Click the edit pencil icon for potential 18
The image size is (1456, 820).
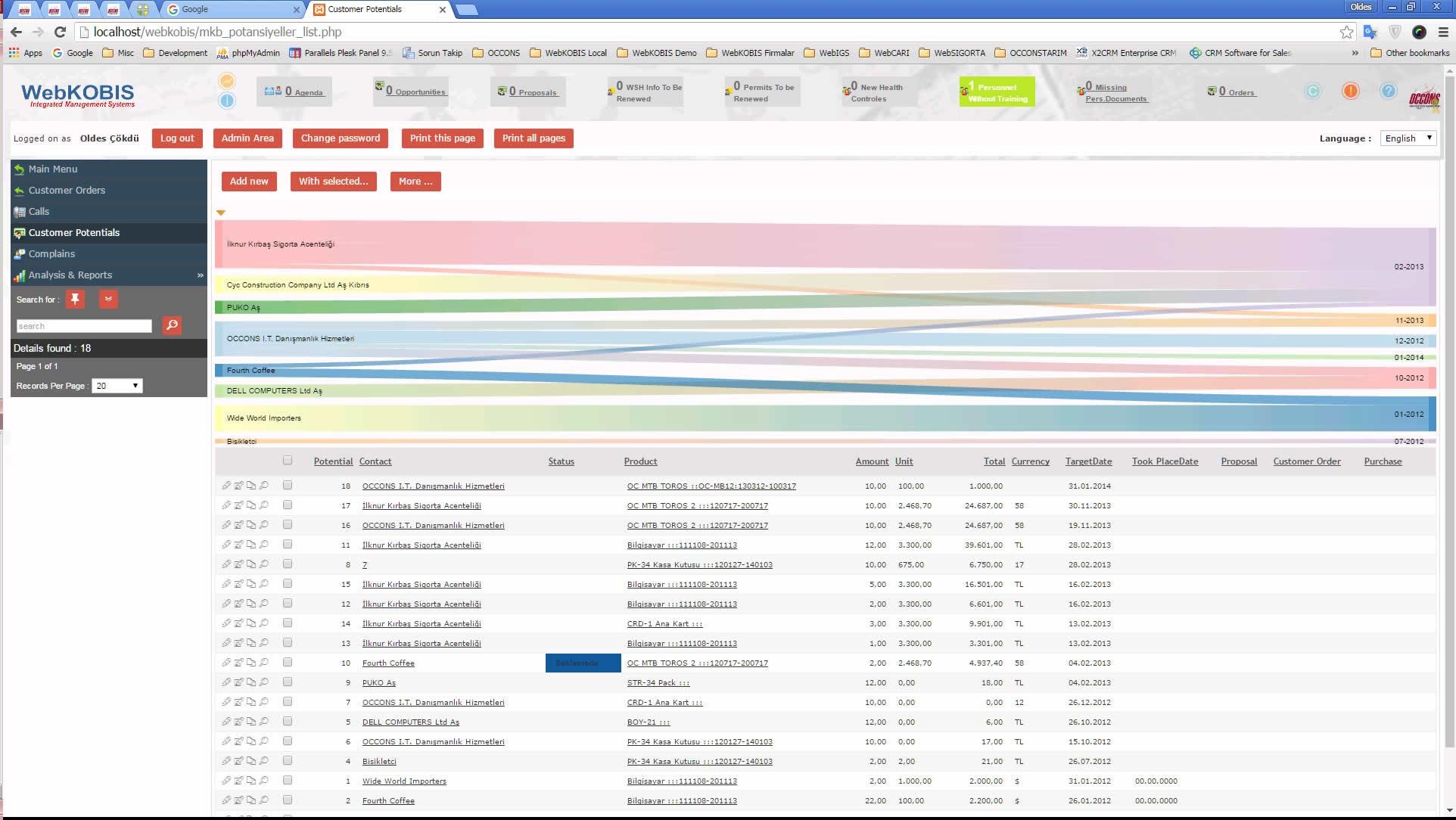(226, 486)
